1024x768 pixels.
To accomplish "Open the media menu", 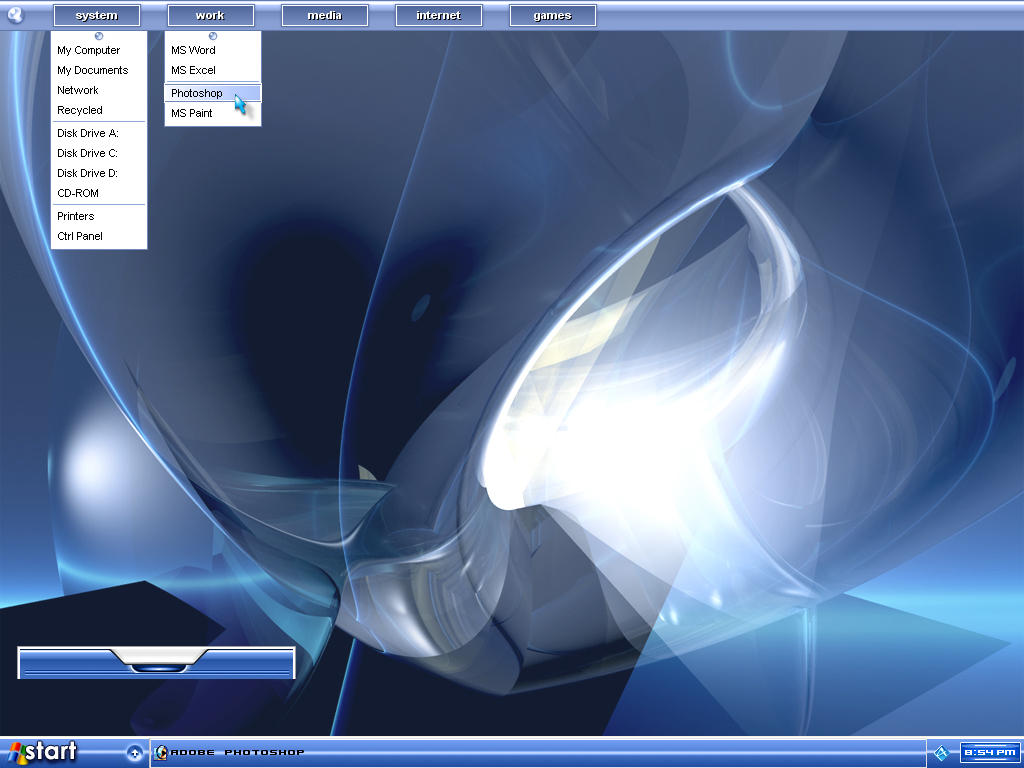I will 325,15.
